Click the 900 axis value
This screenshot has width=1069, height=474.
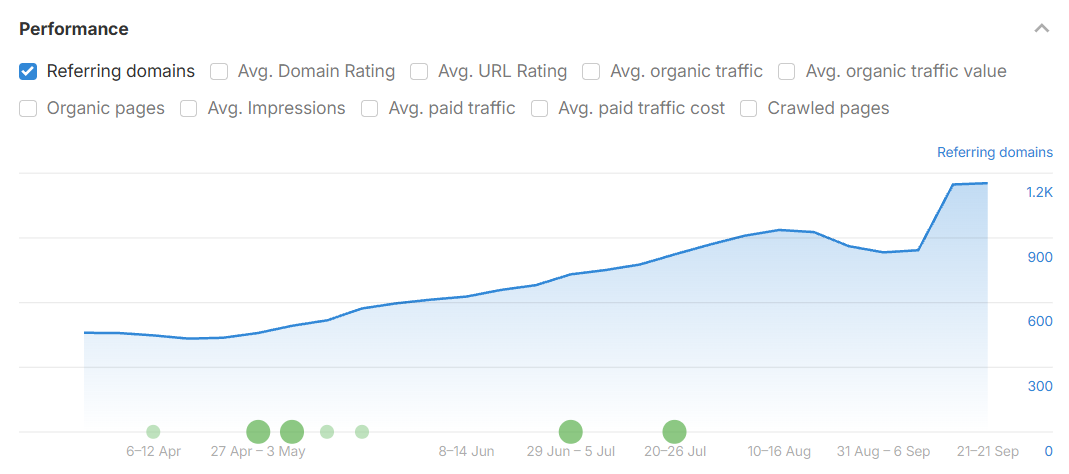coord(1040,257)
